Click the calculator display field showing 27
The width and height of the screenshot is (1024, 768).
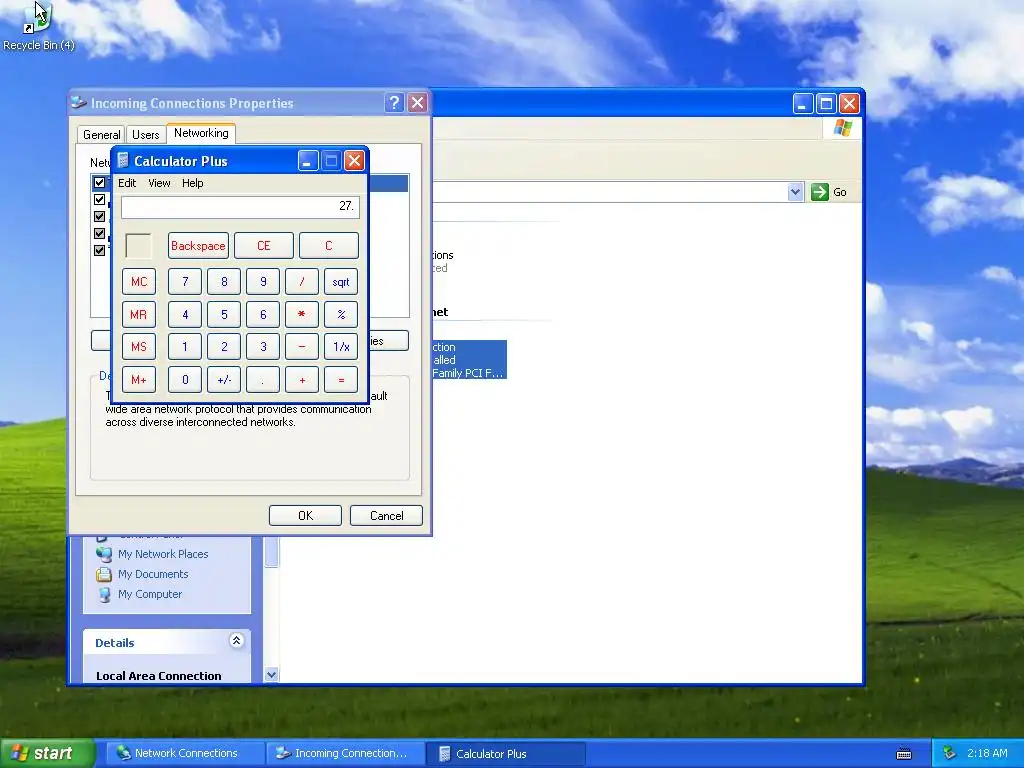click(240, 206)
